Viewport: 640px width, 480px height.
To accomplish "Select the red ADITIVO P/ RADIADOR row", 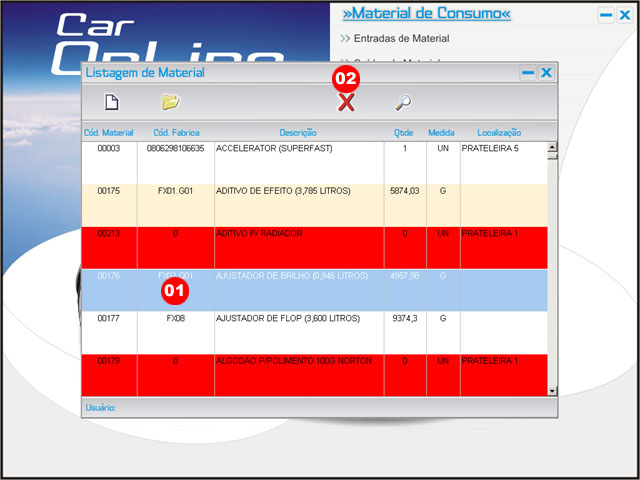I will click(298, 234).
